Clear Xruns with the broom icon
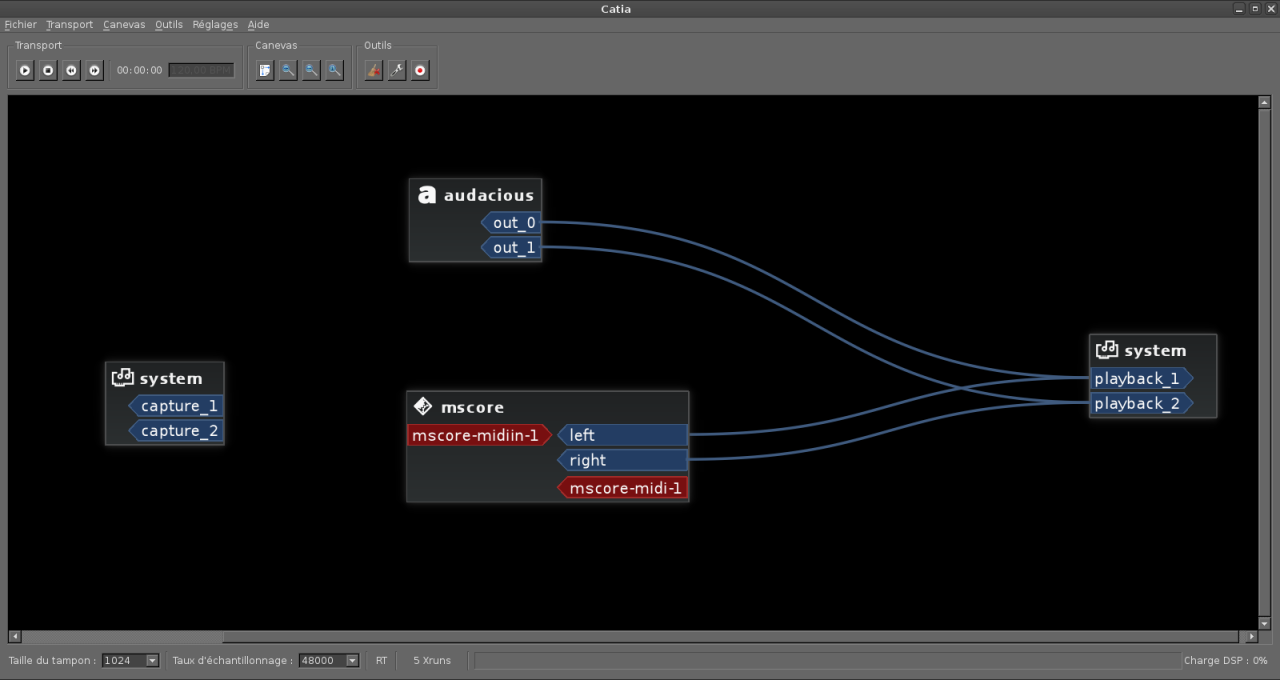The image size is (1280, 680). click(x=374, y=70)
